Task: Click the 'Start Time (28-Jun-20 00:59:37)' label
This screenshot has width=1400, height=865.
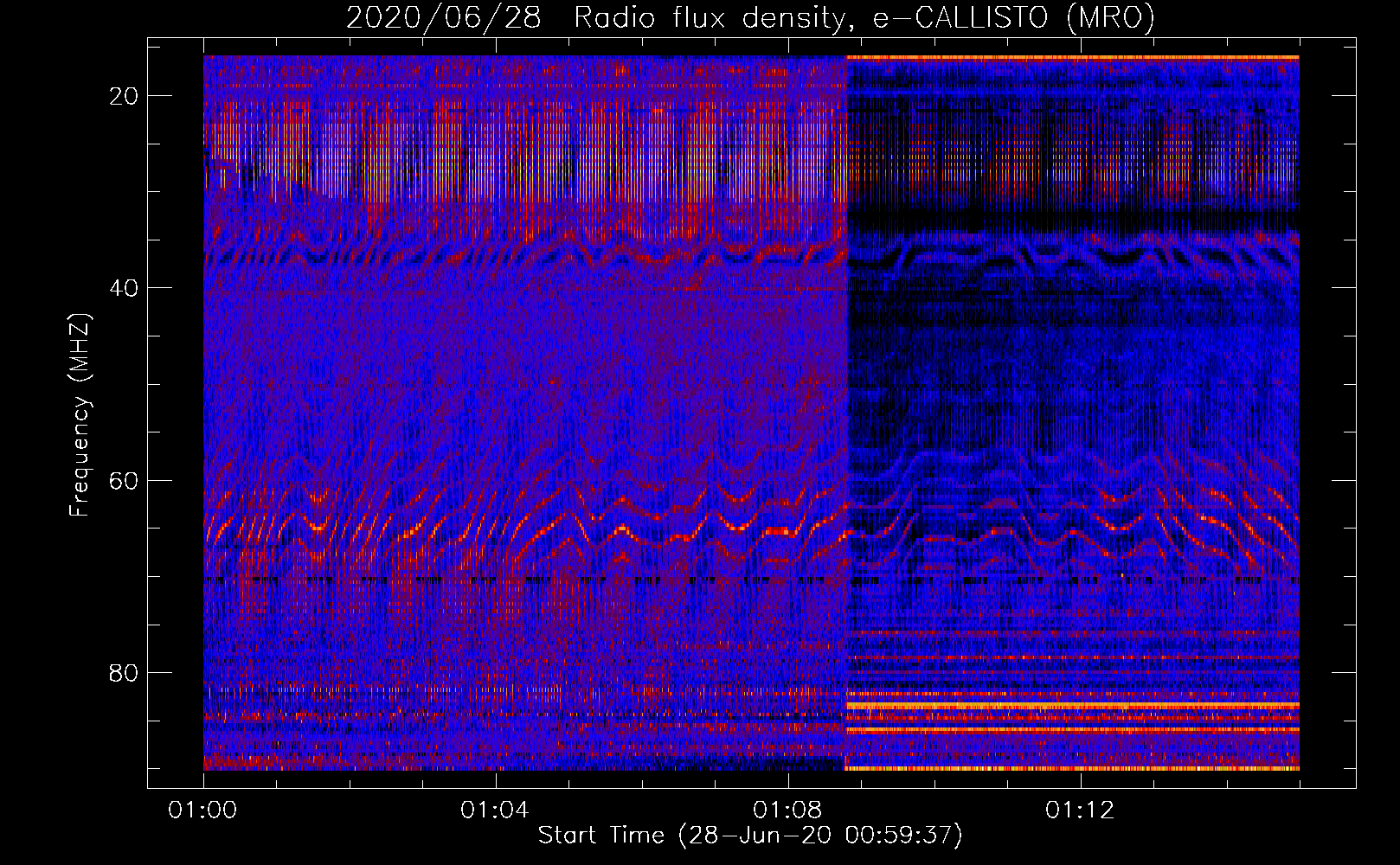Action: click(750, 836)
